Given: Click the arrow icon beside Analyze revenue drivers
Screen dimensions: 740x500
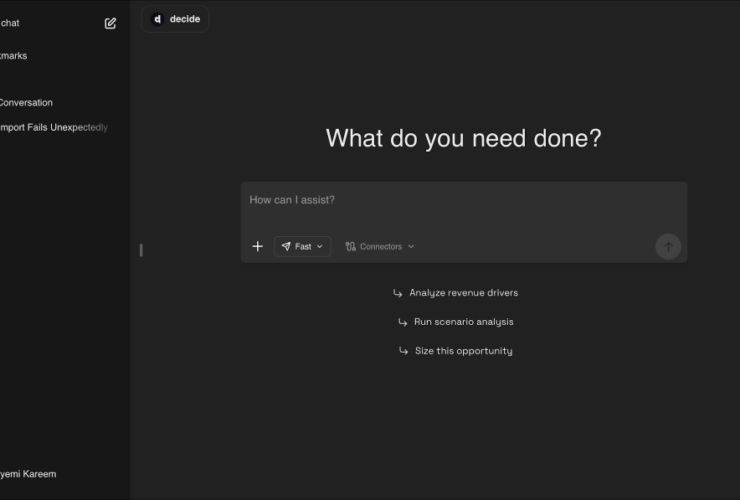Looking at the screenshot, I should coord(398,293).
